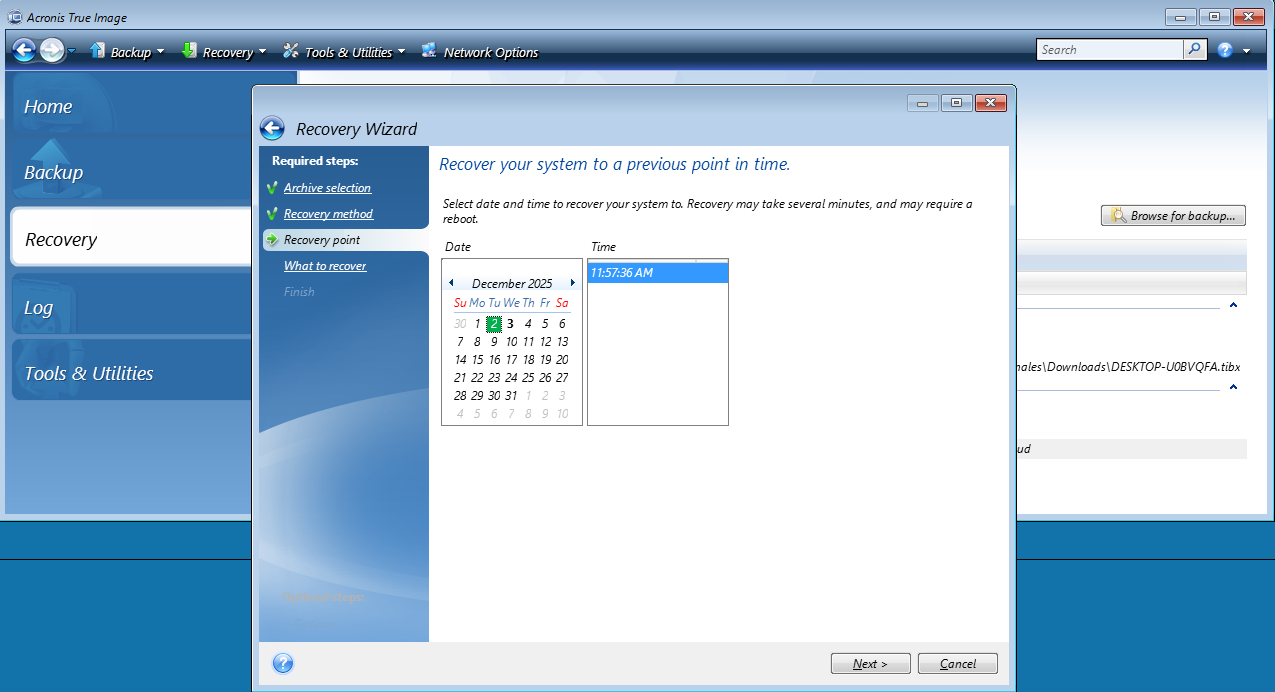Select December 15 in the calendar
This screenshot has height=692, width=1275.
tap(475, 359)
